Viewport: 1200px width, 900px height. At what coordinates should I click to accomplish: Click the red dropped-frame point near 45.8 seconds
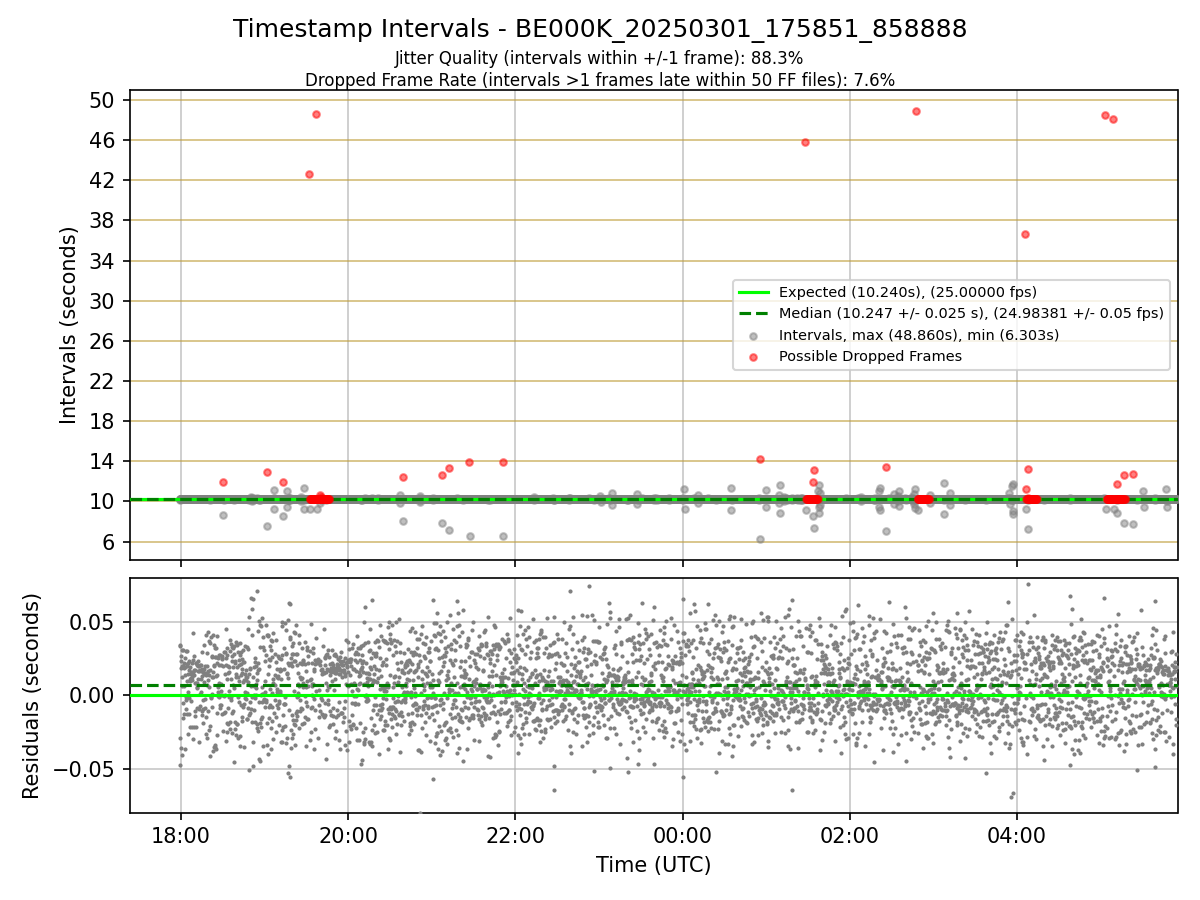[x=805, y=142]
